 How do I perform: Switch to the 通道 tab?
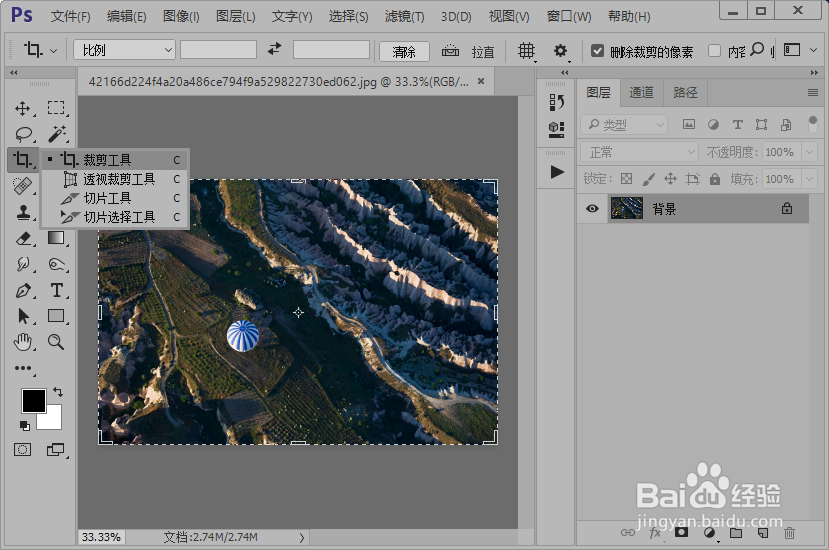click(x=641, y=93)
